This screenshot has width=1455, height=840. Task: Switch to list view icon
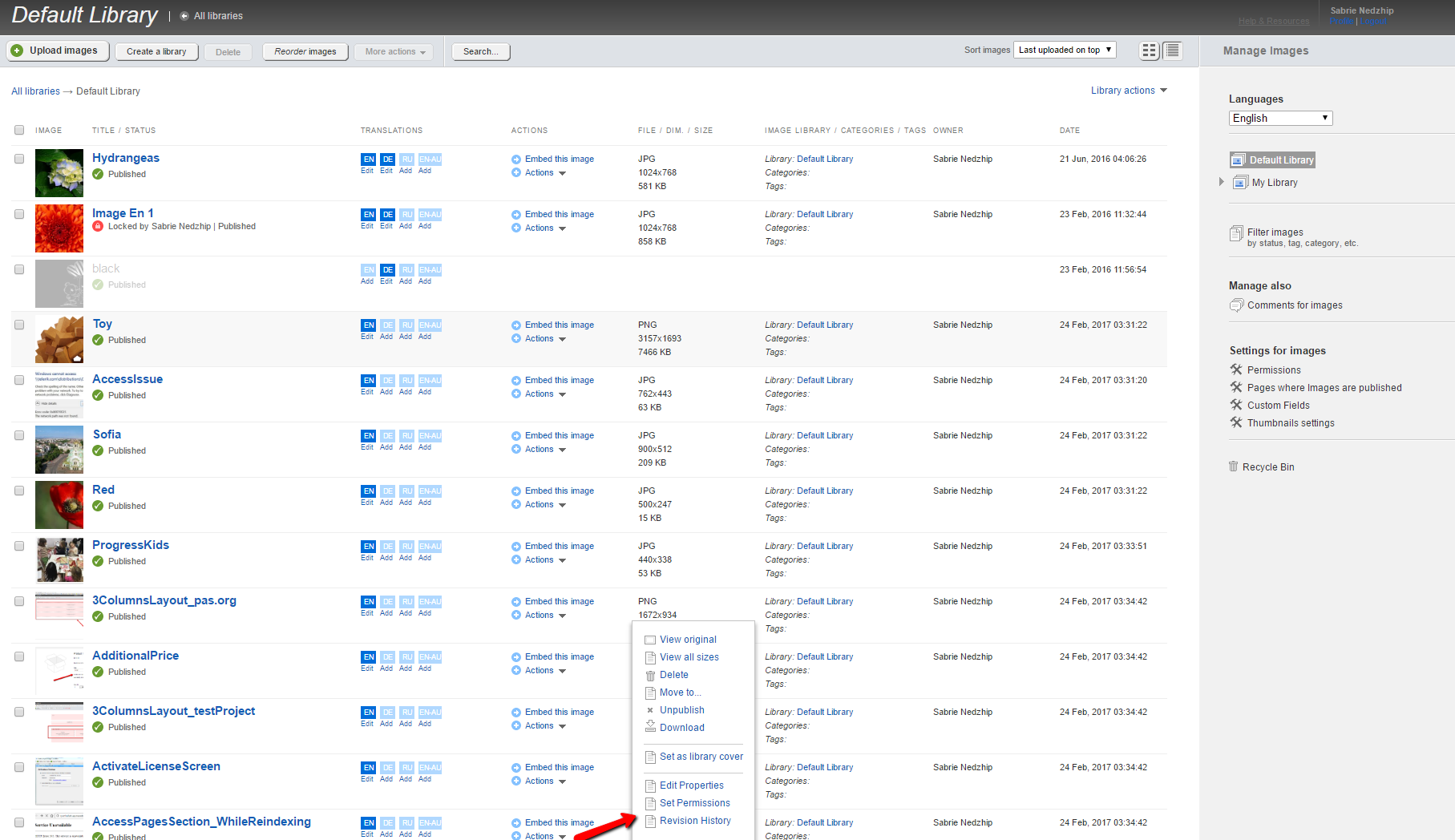1172,51
